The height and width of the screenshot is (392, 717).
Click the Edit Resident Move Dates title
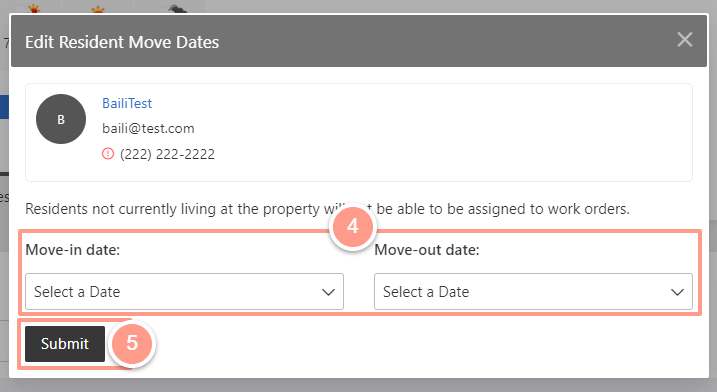click(x=122, y=42)
